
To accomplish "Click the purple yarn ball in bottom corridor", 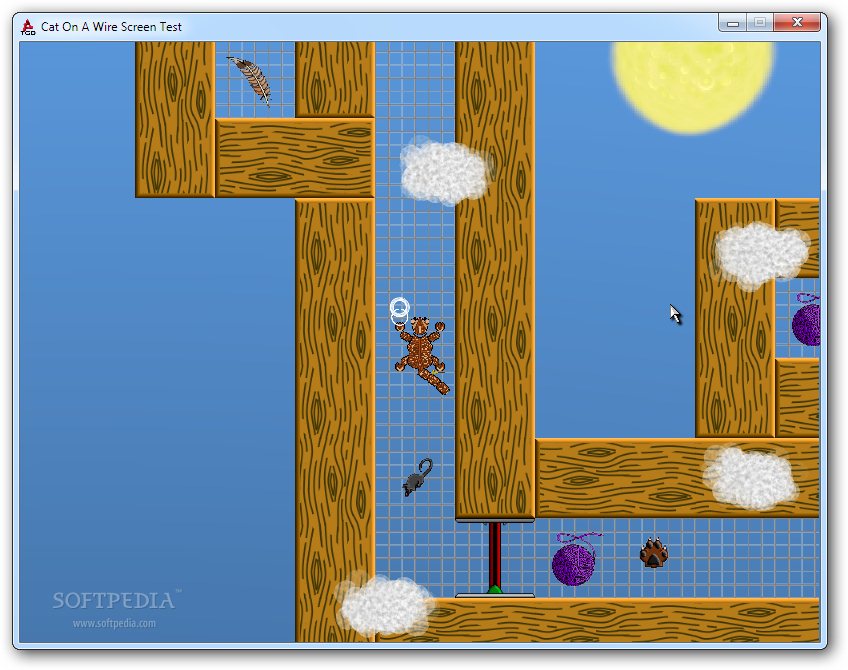I will click(x=575, y=560).
